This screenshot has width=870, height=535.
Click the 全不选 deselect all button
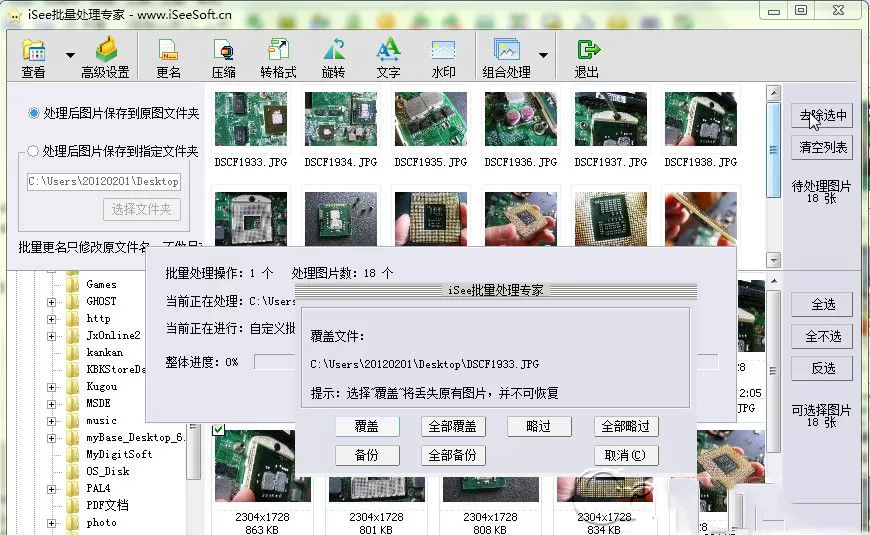tap(822, 336)
